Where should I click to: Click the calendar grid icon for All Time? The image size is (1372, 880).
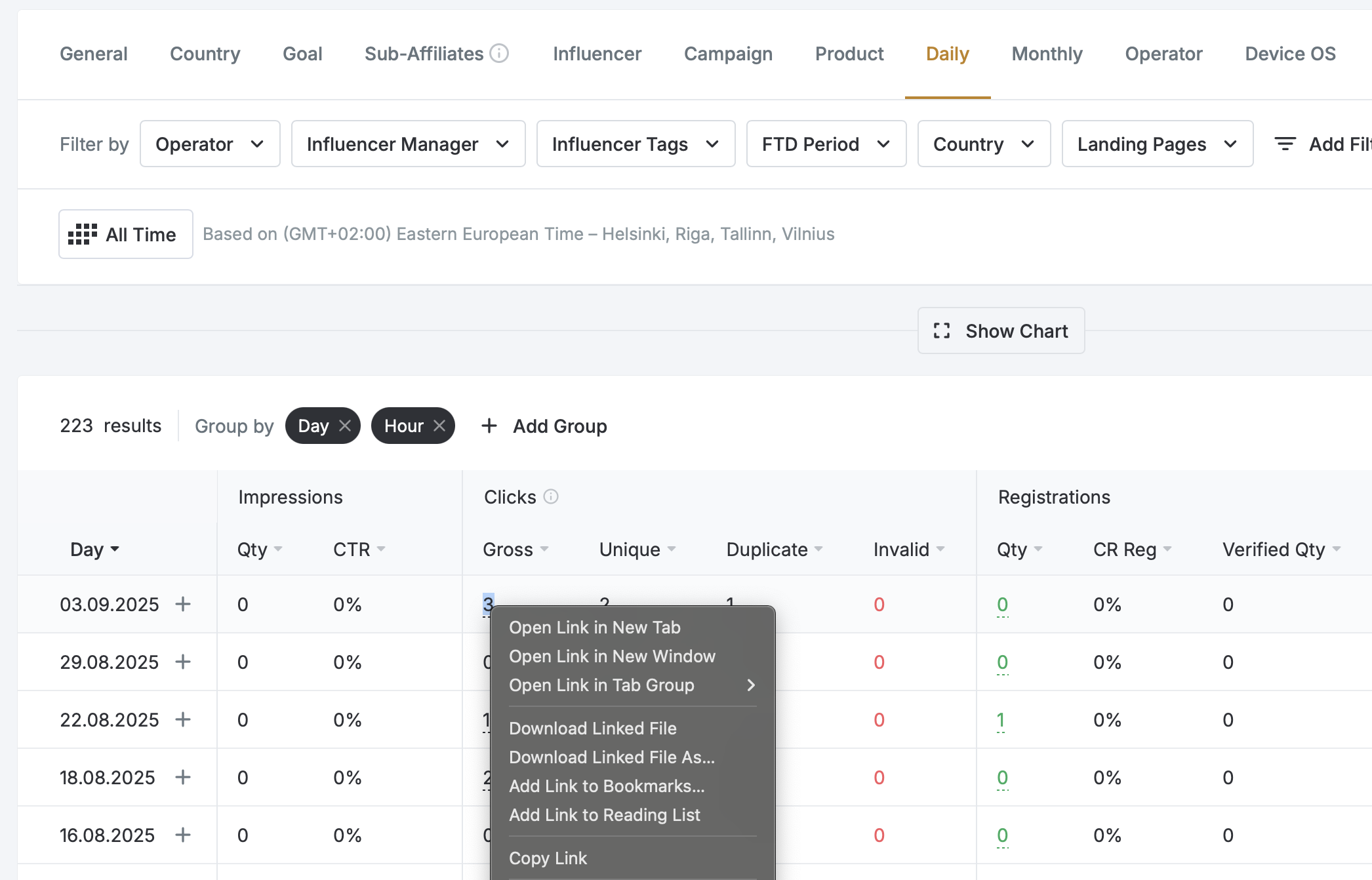click(x=83, y=234)
